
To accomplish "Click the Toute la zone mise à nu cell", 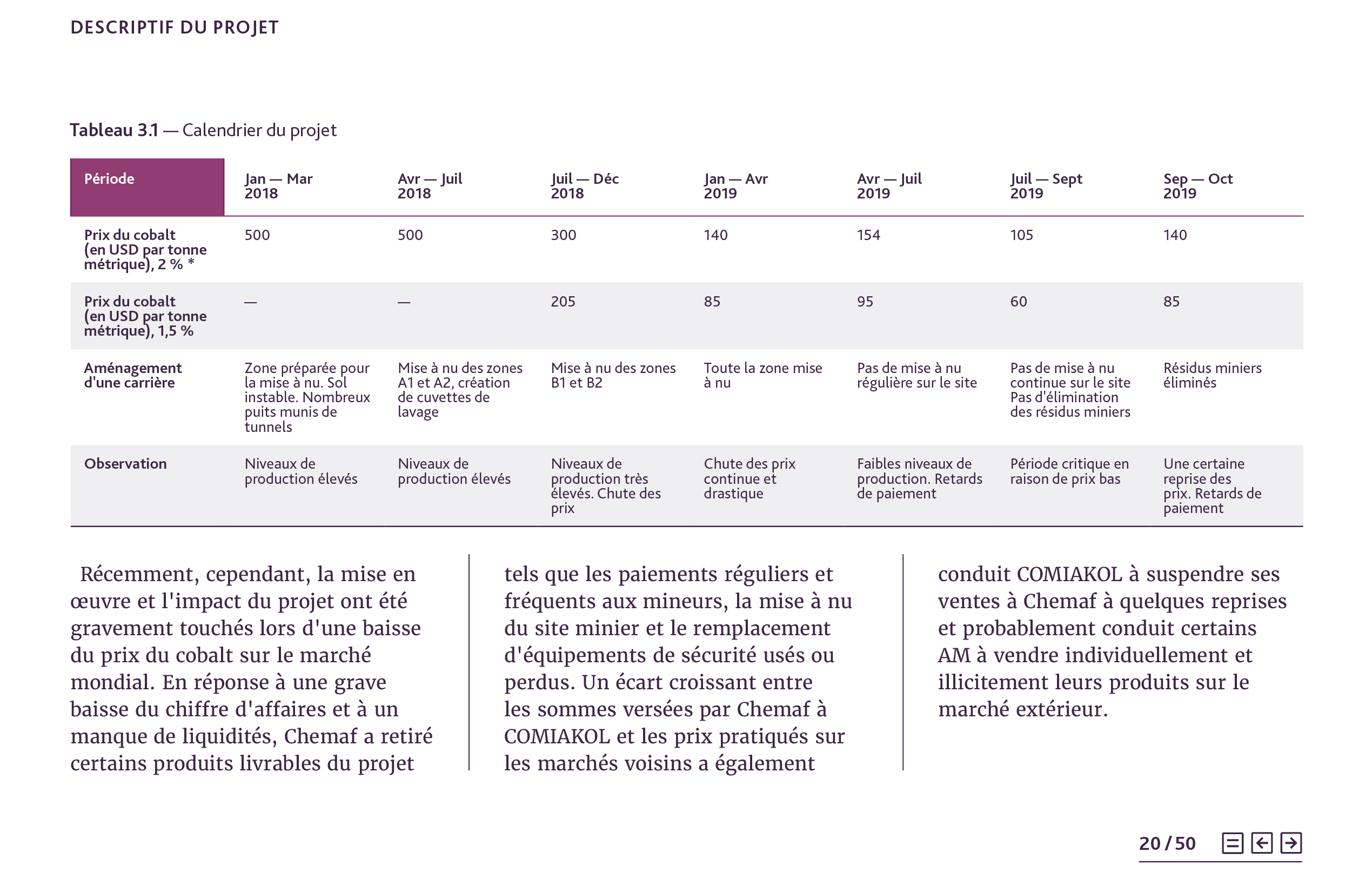I will 762,375.
